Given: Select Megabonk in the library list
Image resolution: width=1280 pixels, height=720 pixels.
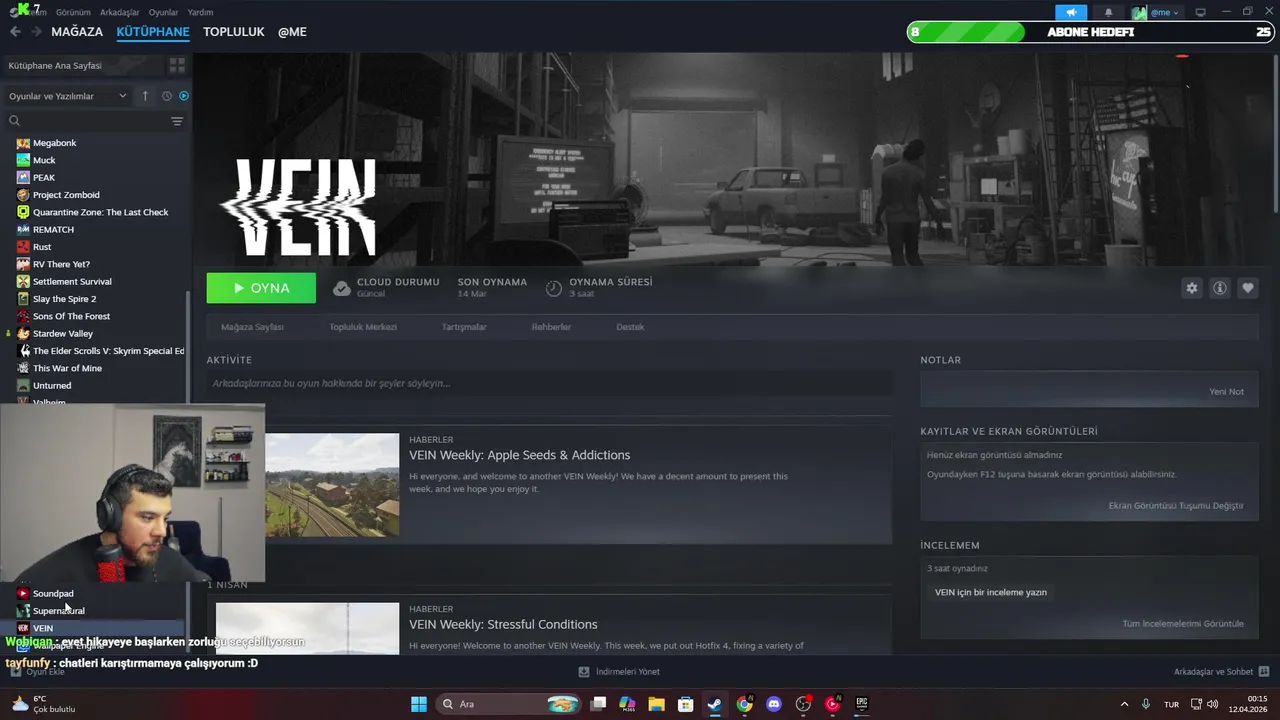Looking at the screenshot, I should [54, 143].
